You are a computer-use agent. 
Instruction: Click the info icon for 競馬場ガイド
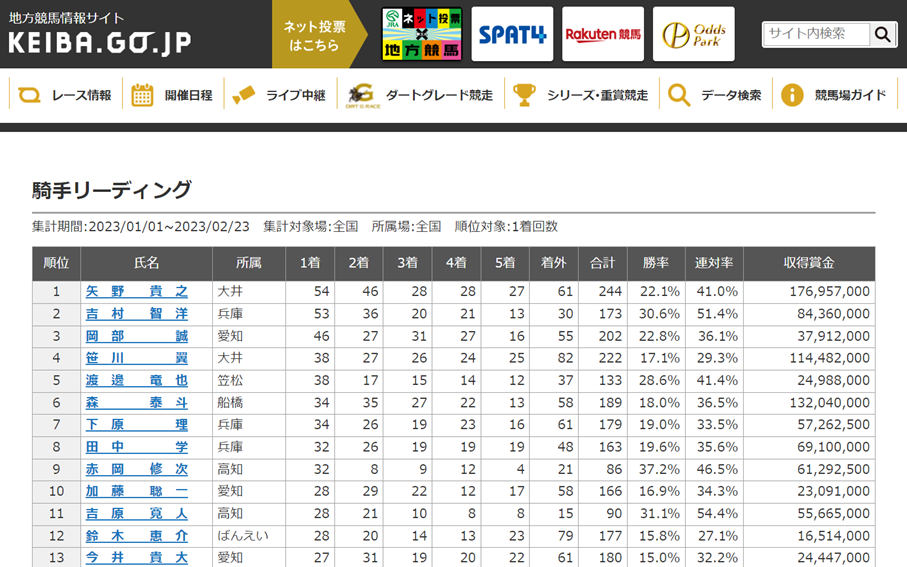click(x=792, y=95)
